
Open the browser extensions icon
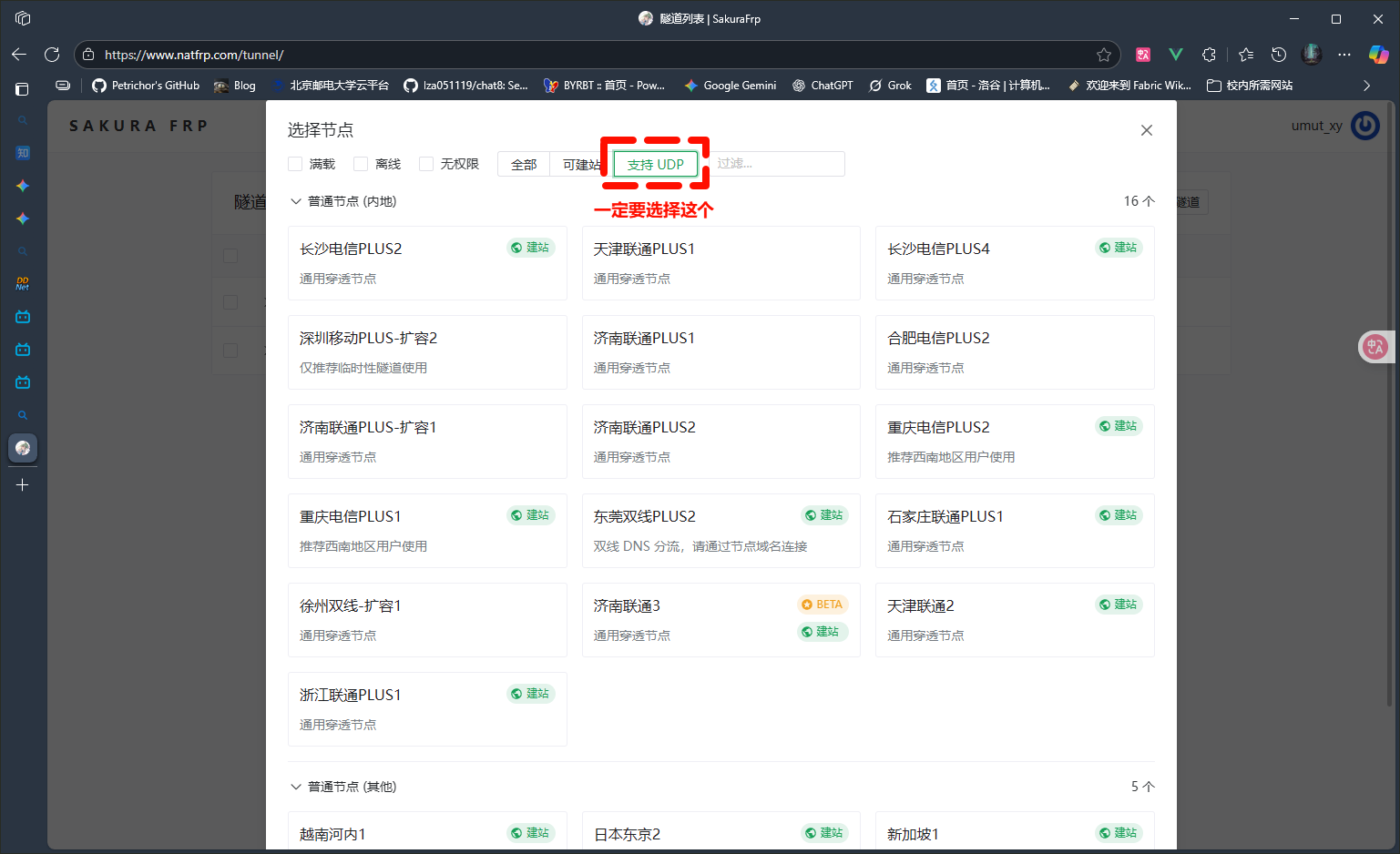tap(1209, 54)
